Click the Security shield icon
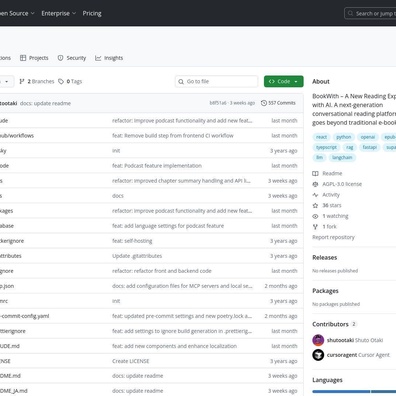 point(60,58)
